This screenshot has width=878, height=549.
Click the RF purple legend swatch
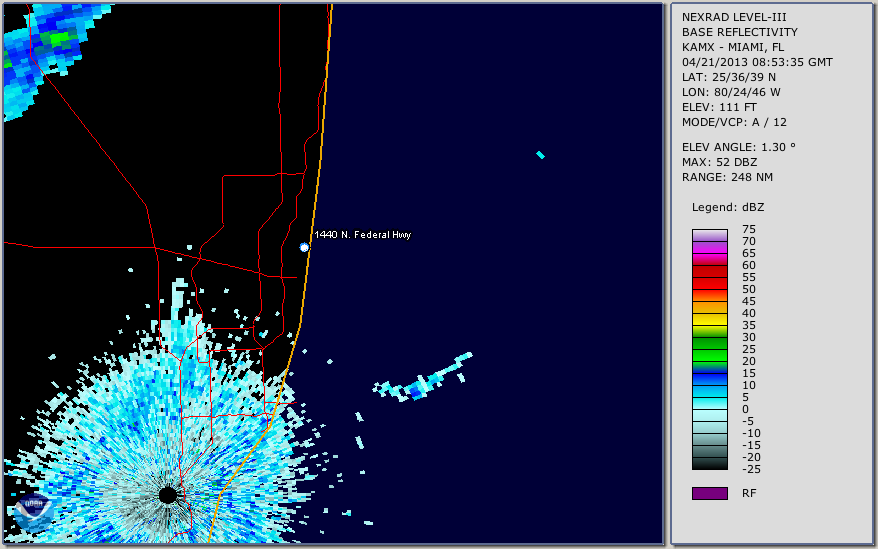[709, 493]
